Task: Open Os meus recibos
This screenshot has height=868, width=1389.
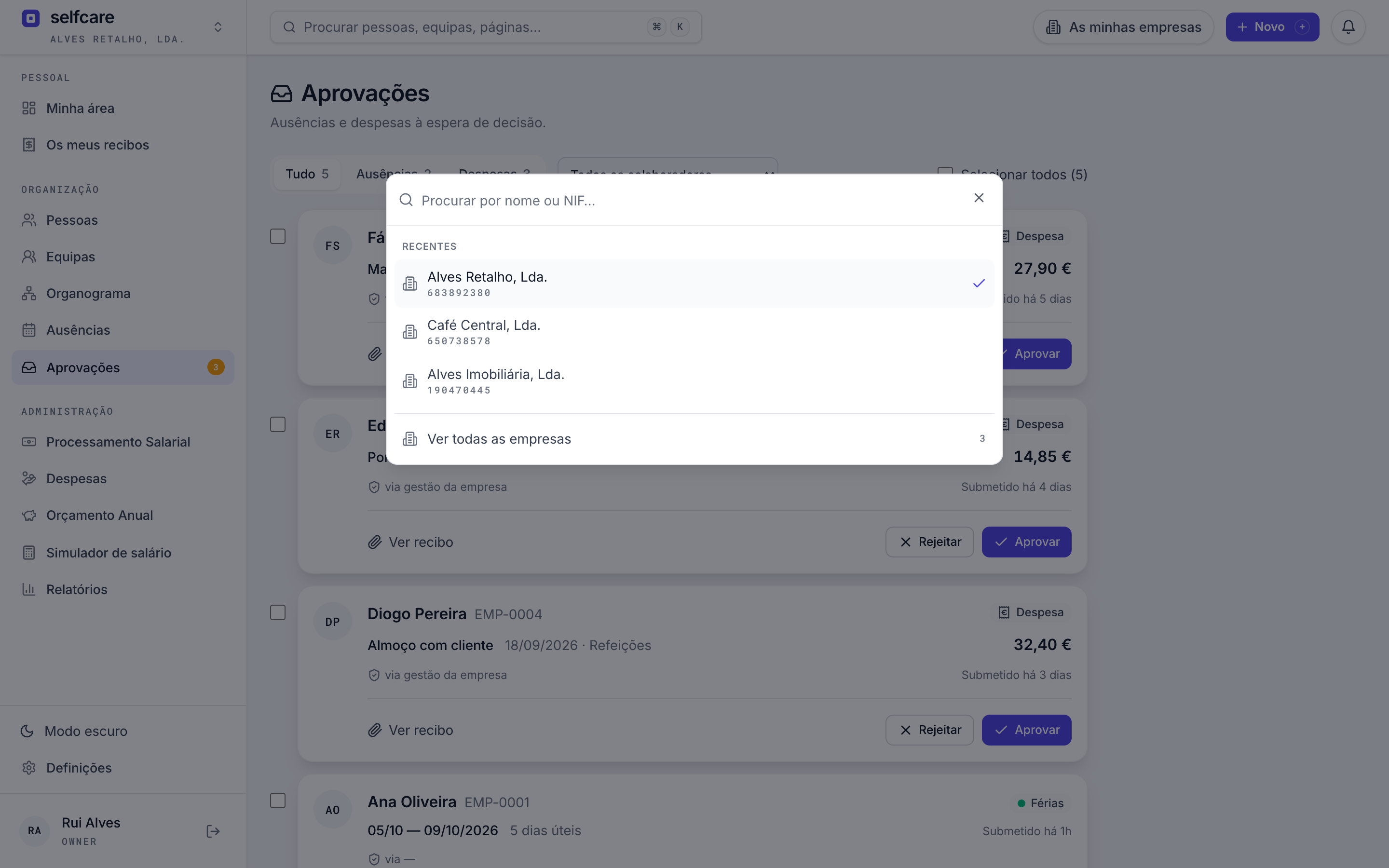Action: coord(123,145)
